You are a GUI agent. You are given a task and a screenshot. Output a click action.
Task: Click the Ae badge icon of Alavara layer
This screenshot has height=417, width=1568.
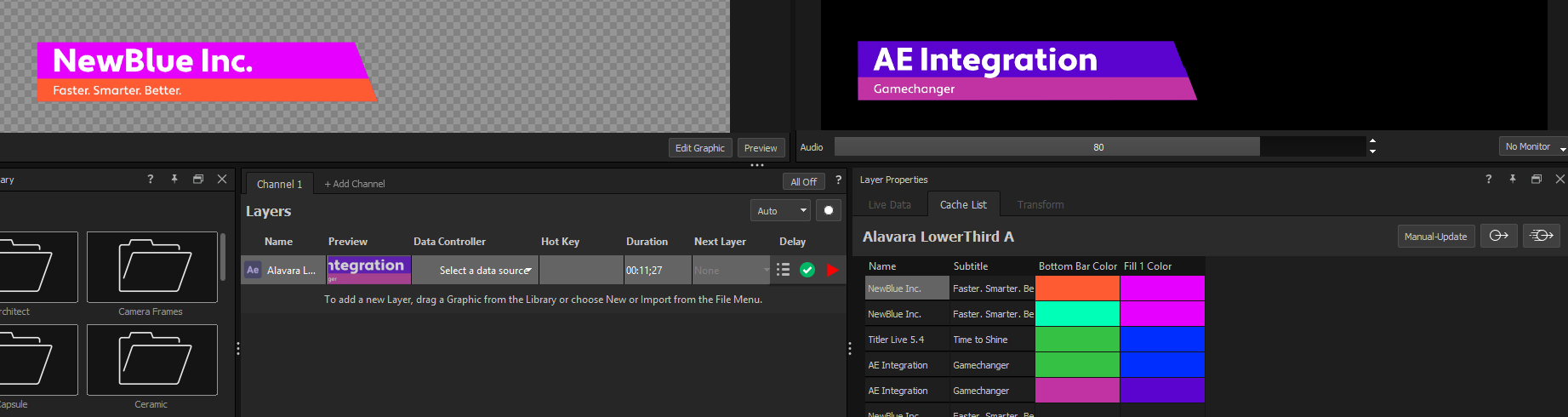click(253, 270)
